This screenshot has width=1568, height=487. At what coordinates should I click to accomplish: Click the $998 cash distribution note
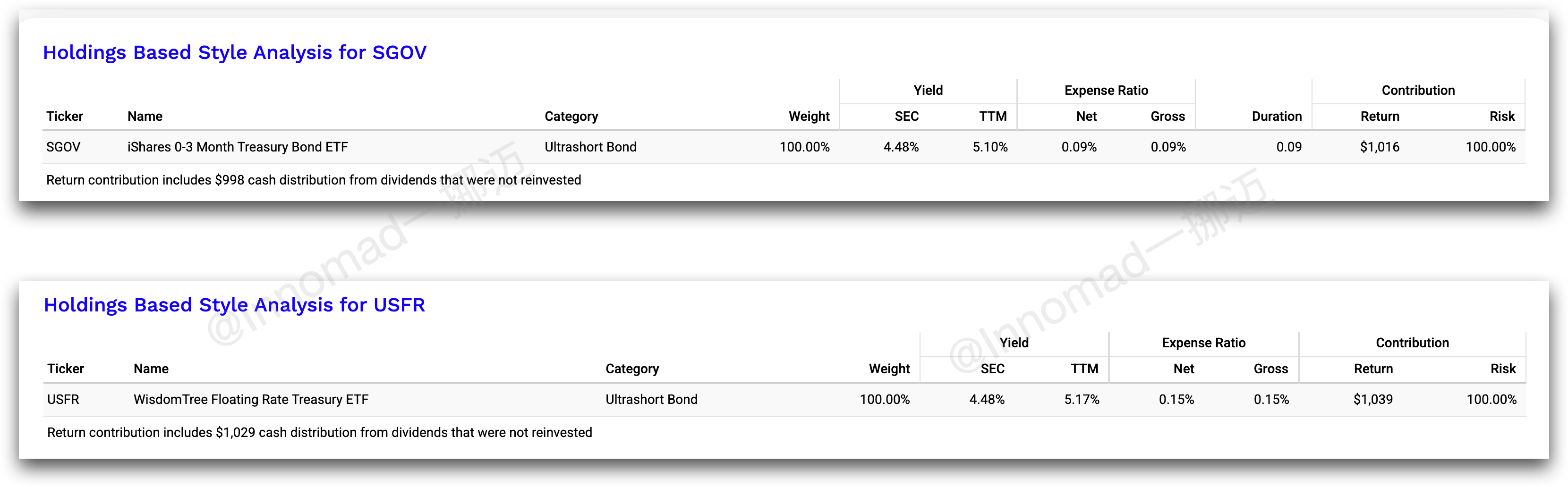(314, 180)
